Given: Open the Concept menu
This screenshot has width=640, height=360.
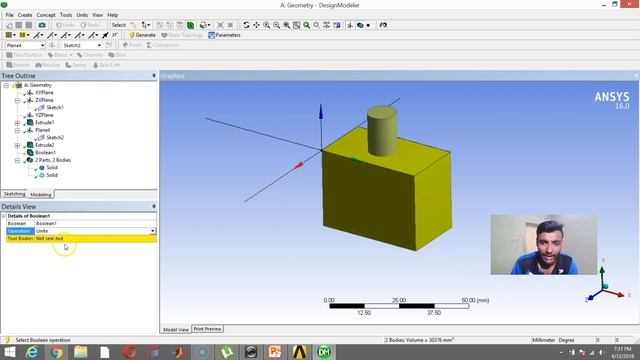Looking at the screenshot, I should [x=46, y=15].
